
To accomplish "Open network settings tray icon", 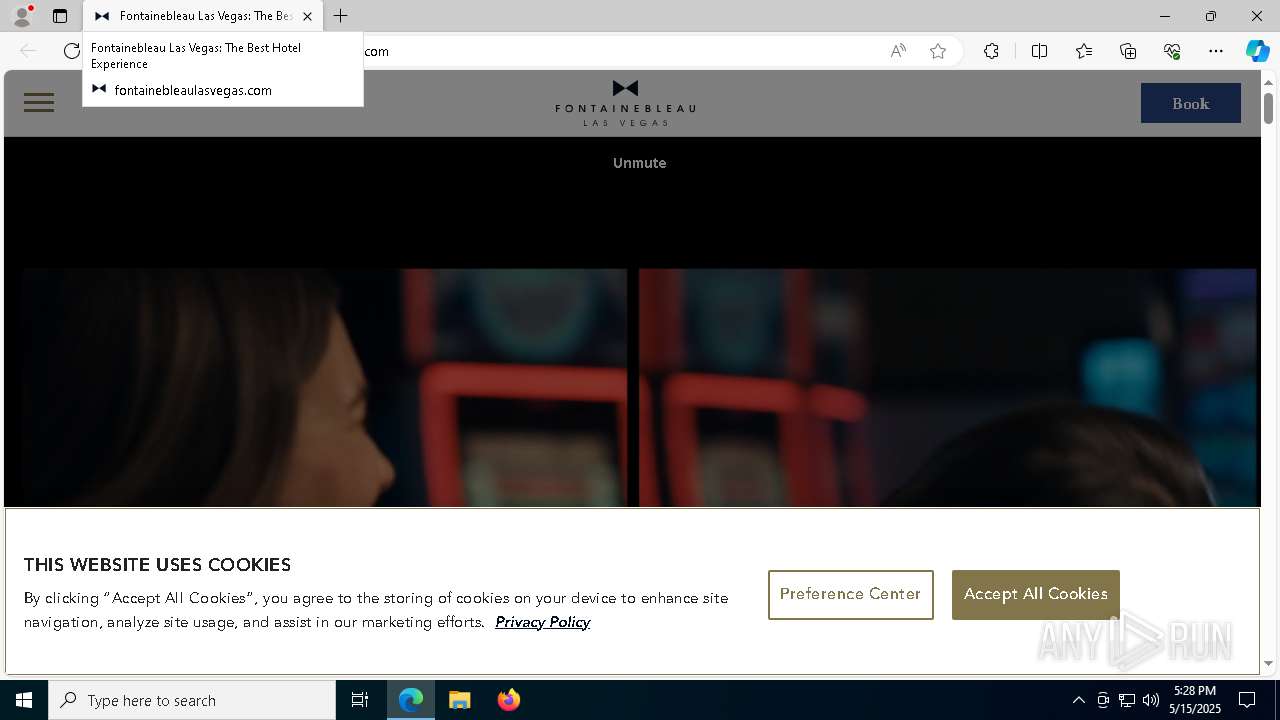I will [1127, 700].
